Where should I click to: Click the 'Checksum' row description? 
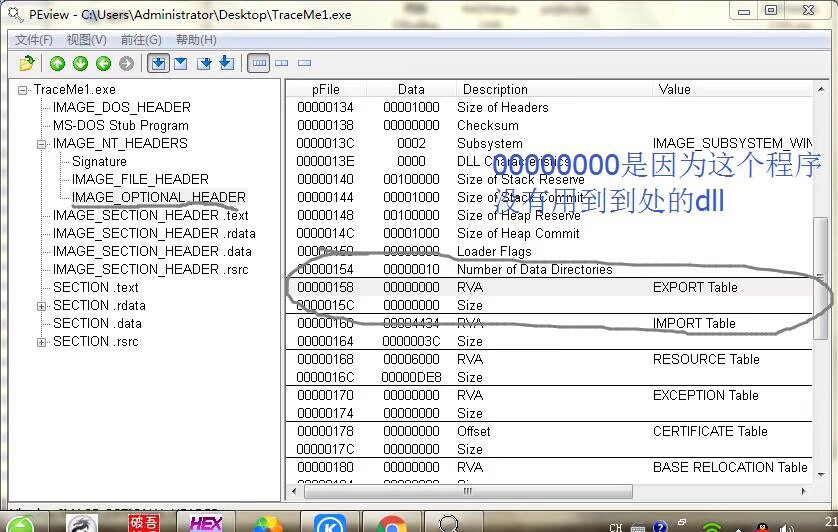(x=487, y=126)
